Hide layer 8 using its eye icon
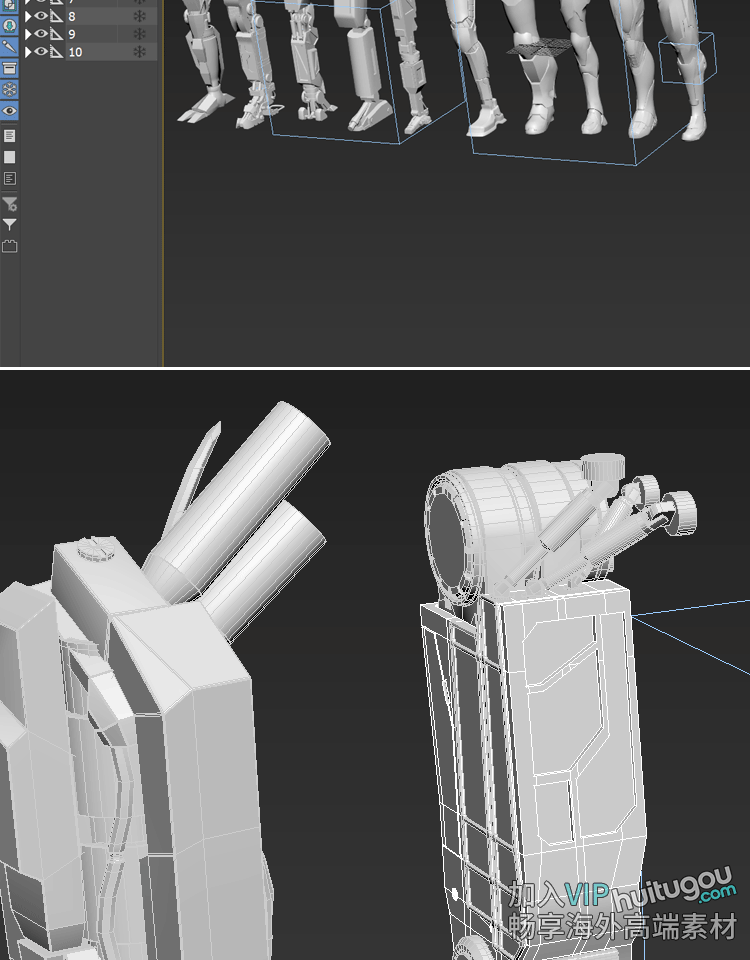The image size is (750, 960). pyautogui.click(x=41, y=17)
